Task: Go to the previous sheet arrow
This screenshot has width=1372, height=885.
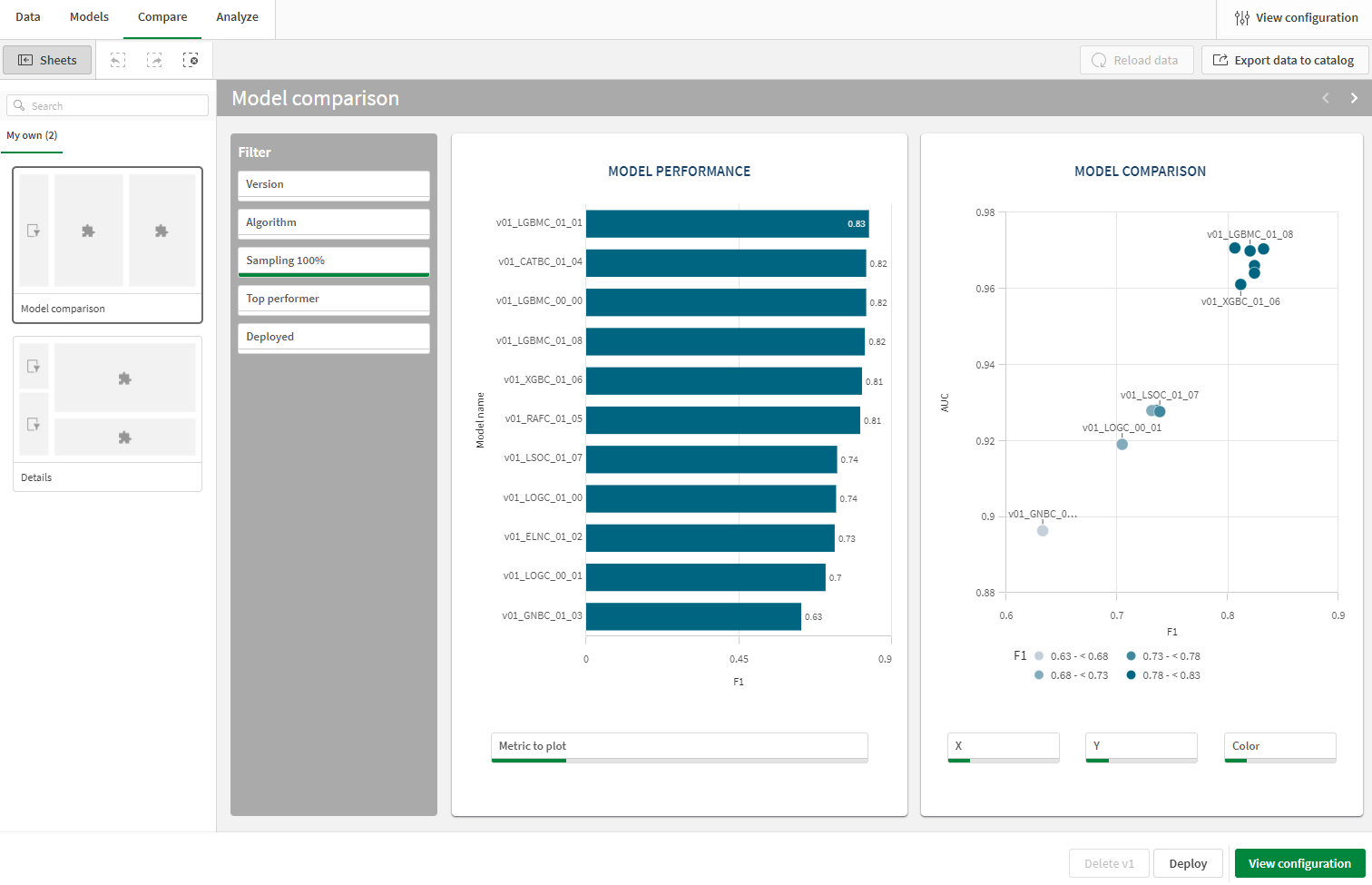Action: click(x=1326, y=98)
